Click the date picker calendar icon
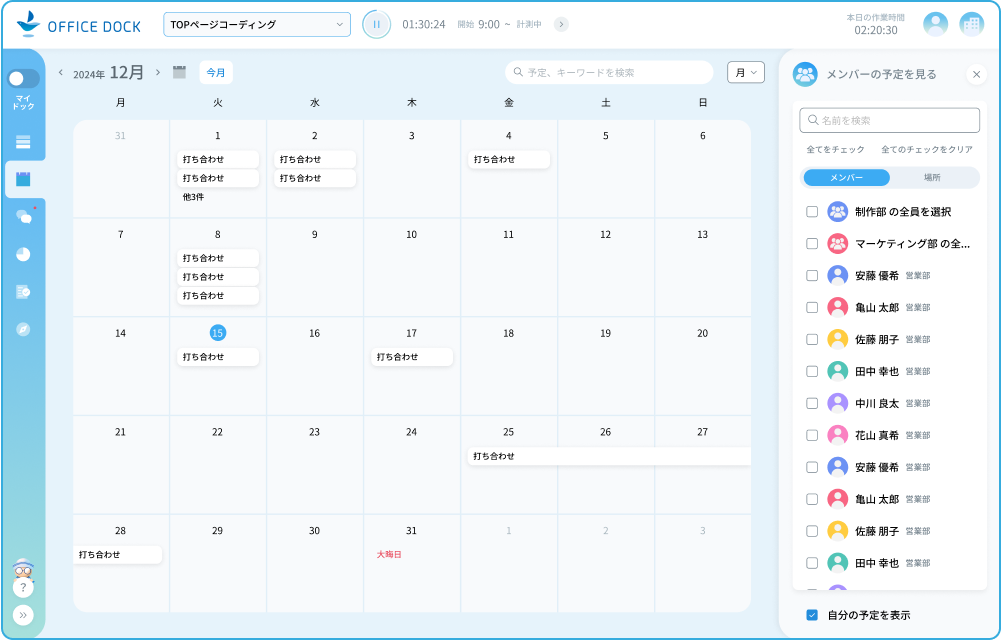1001x640 pixels. 179,72
